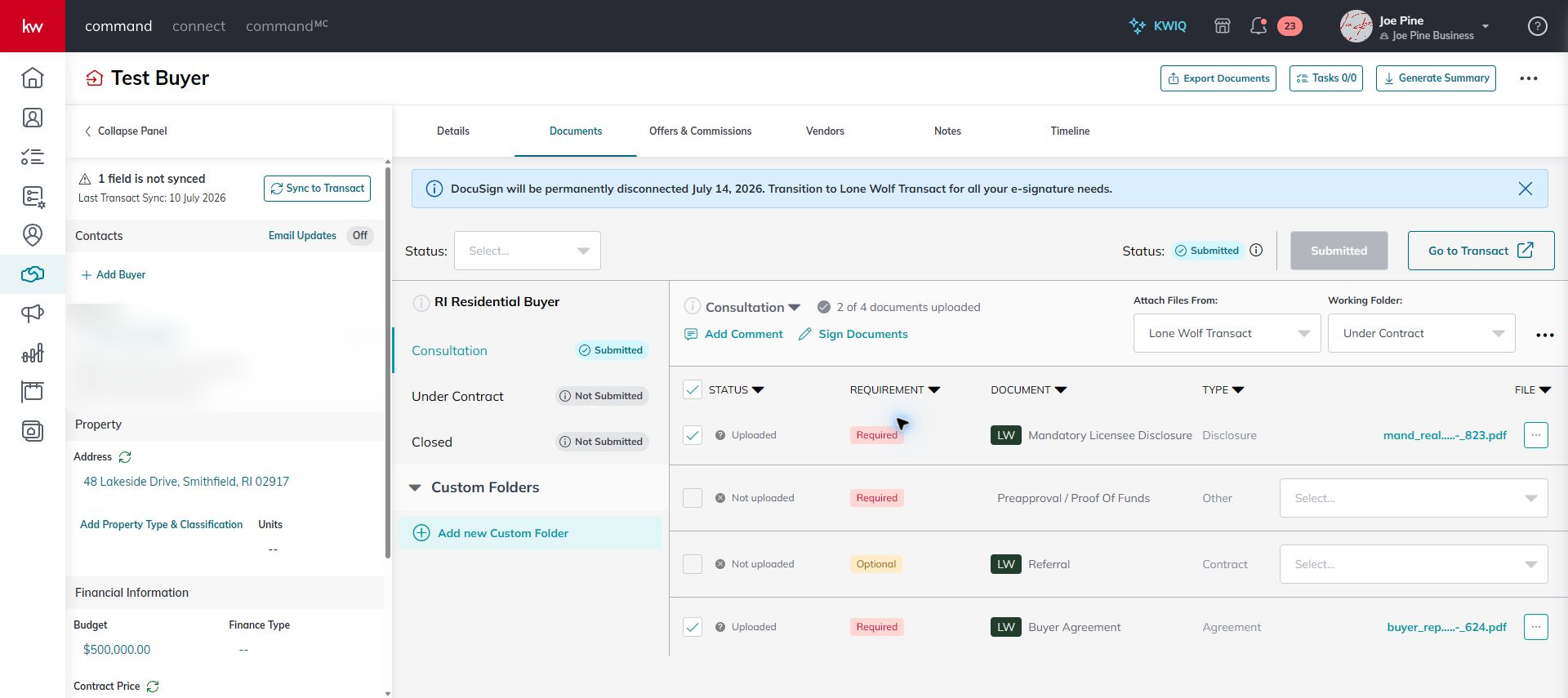Sort by the TYPE column

coord(1223,390)
